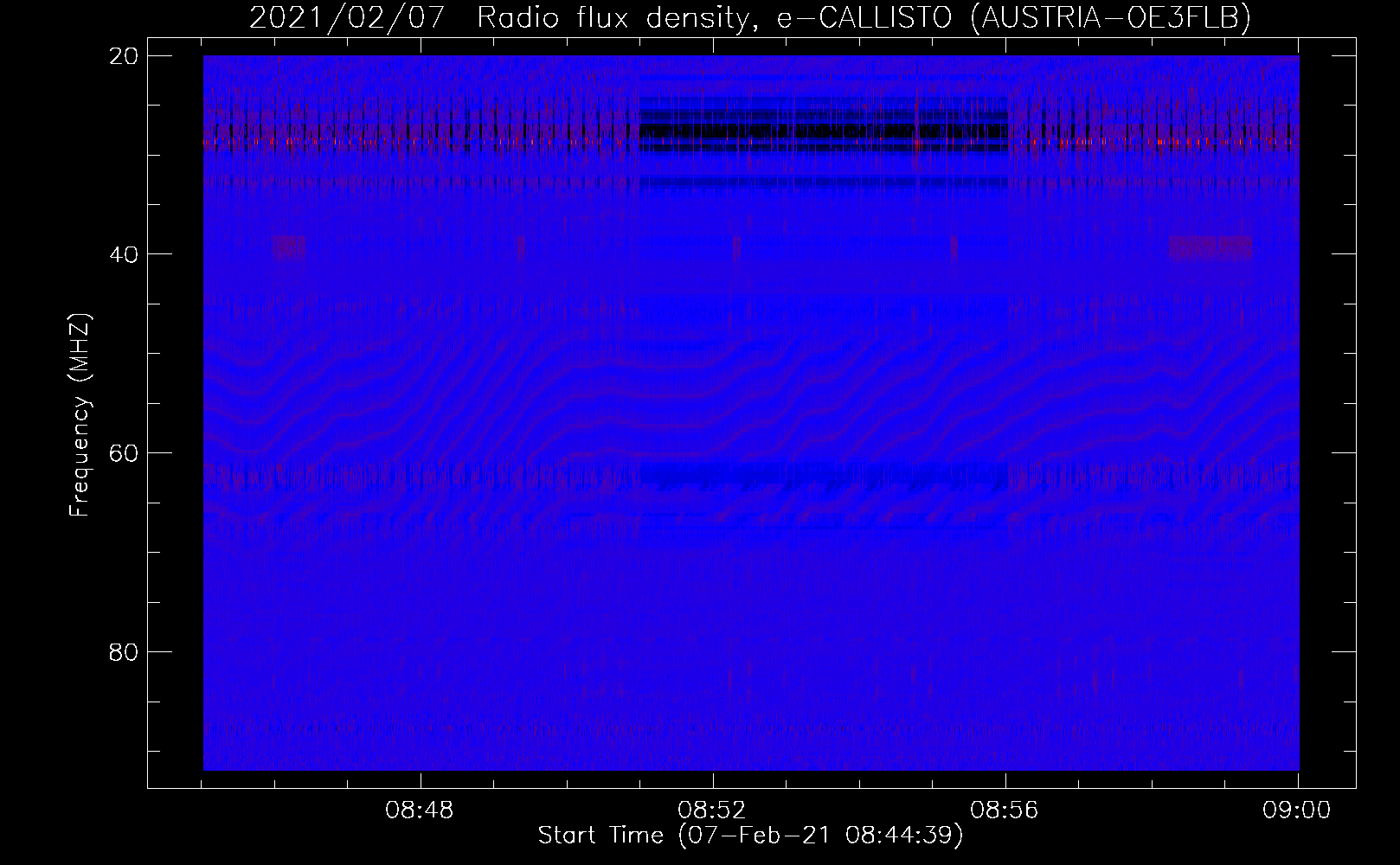Click the 40 frequency tick label
This screenshot has height=865, width=1400.
(x=125, y=254)
